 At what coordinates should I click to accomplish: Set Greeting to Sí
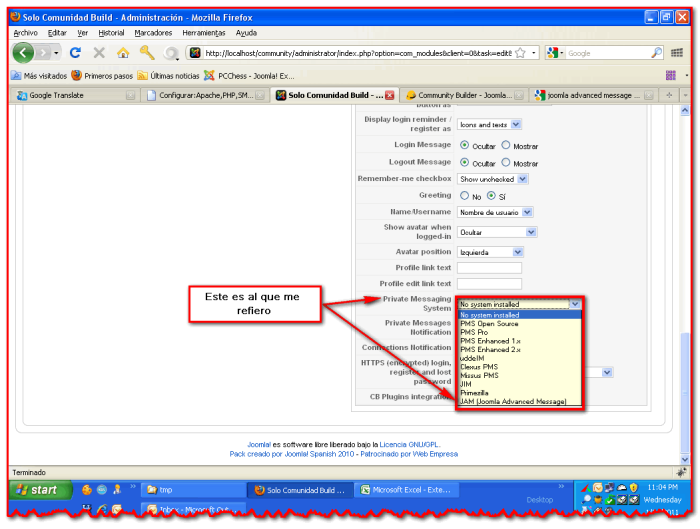coord(491,196)
